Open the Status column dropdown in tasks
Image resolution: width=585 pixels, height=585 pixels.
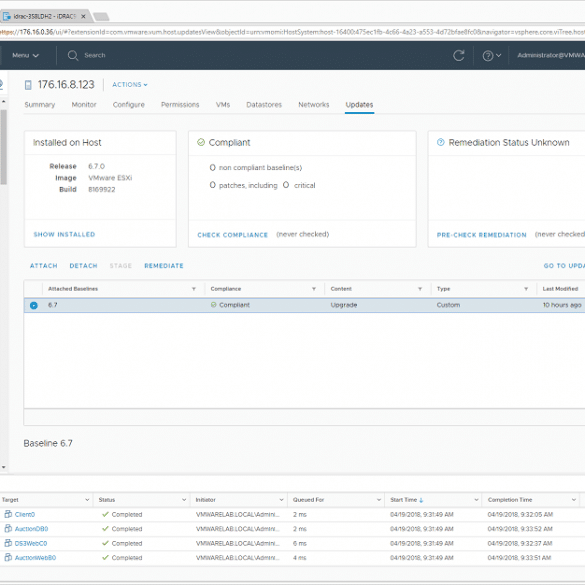coord(184,500)
